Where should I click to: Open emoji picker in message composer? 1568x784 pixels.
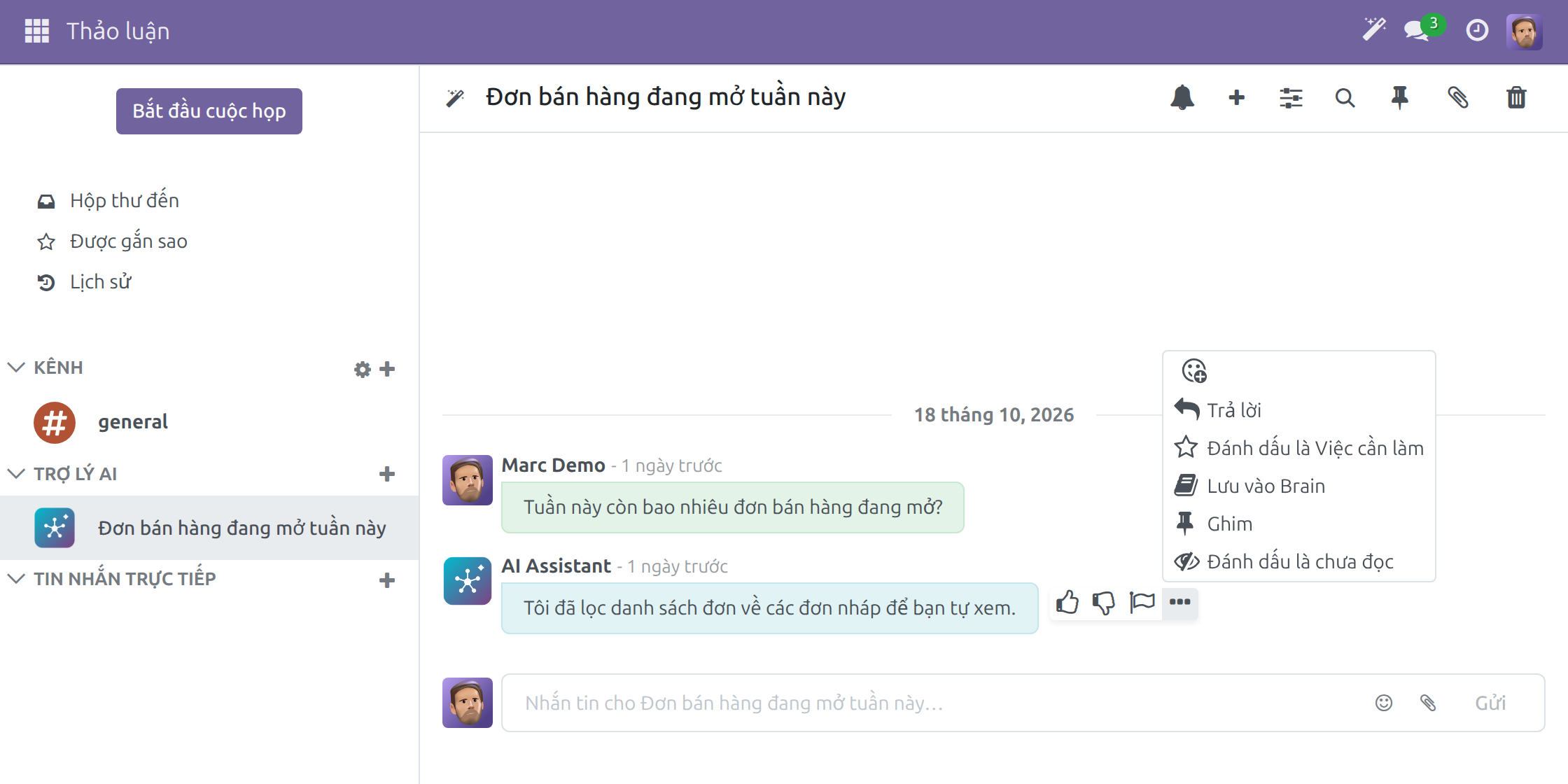coord(1384,703)
